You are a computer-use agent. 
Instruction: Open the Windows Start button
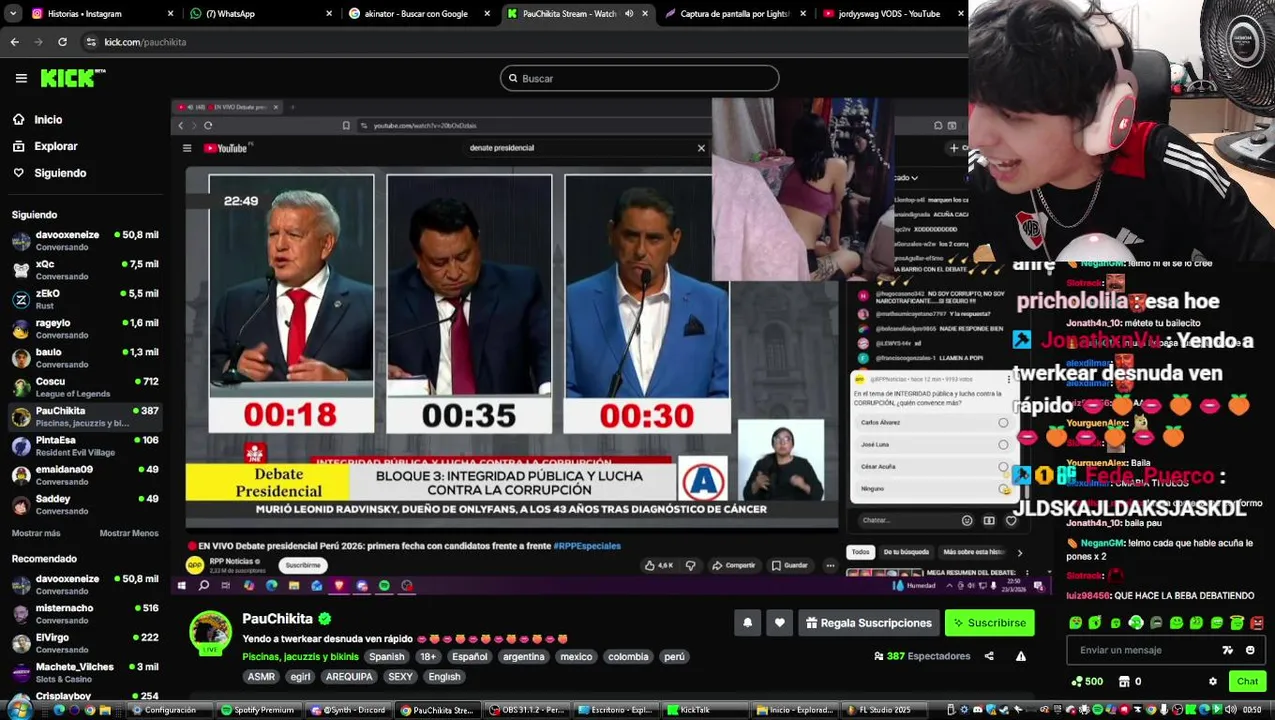pyautogui.click(x=18, y=710)
